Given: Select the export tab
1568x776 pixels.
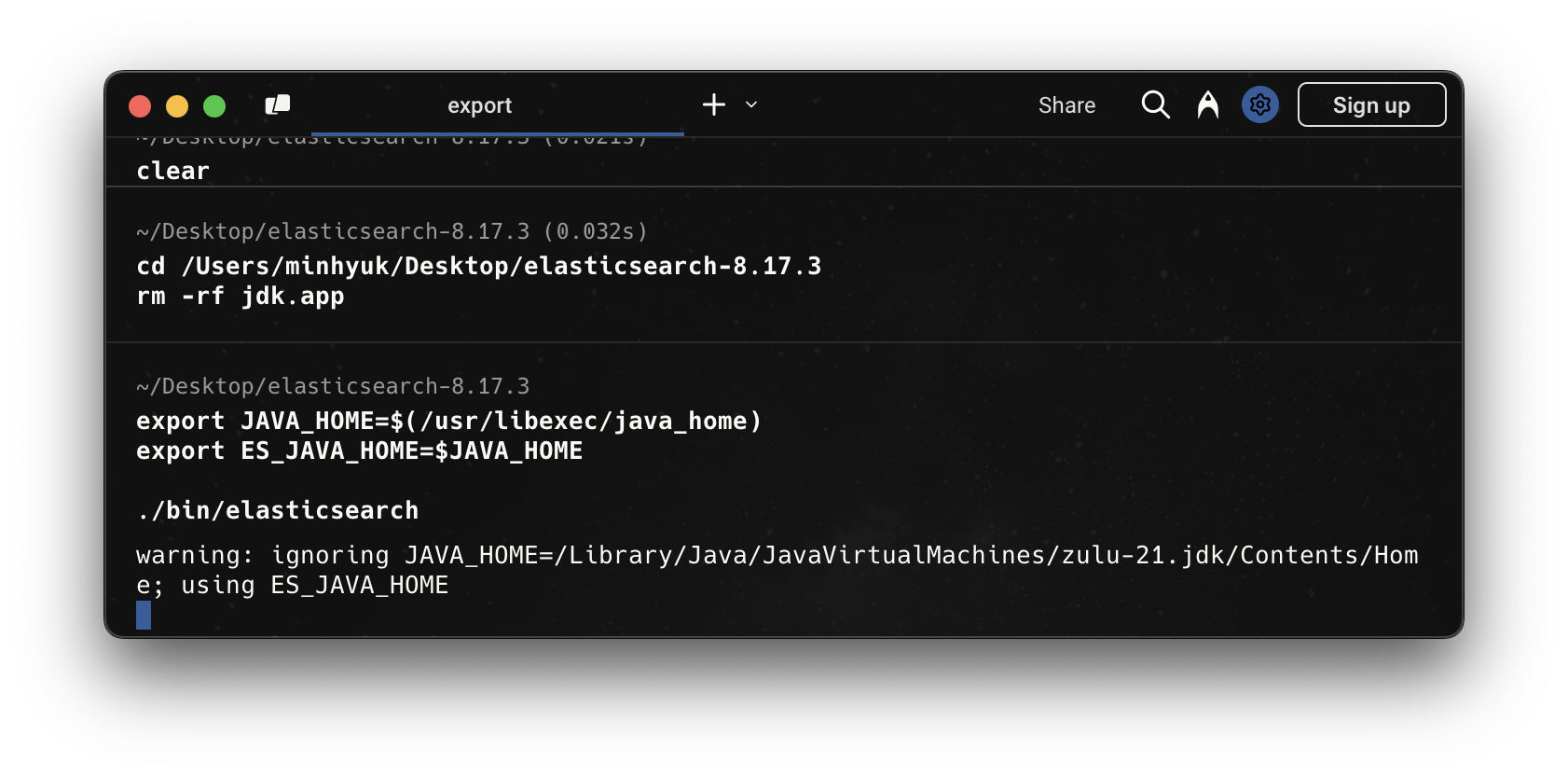Looking at the screenshot, I should click(x=479, y=105).
